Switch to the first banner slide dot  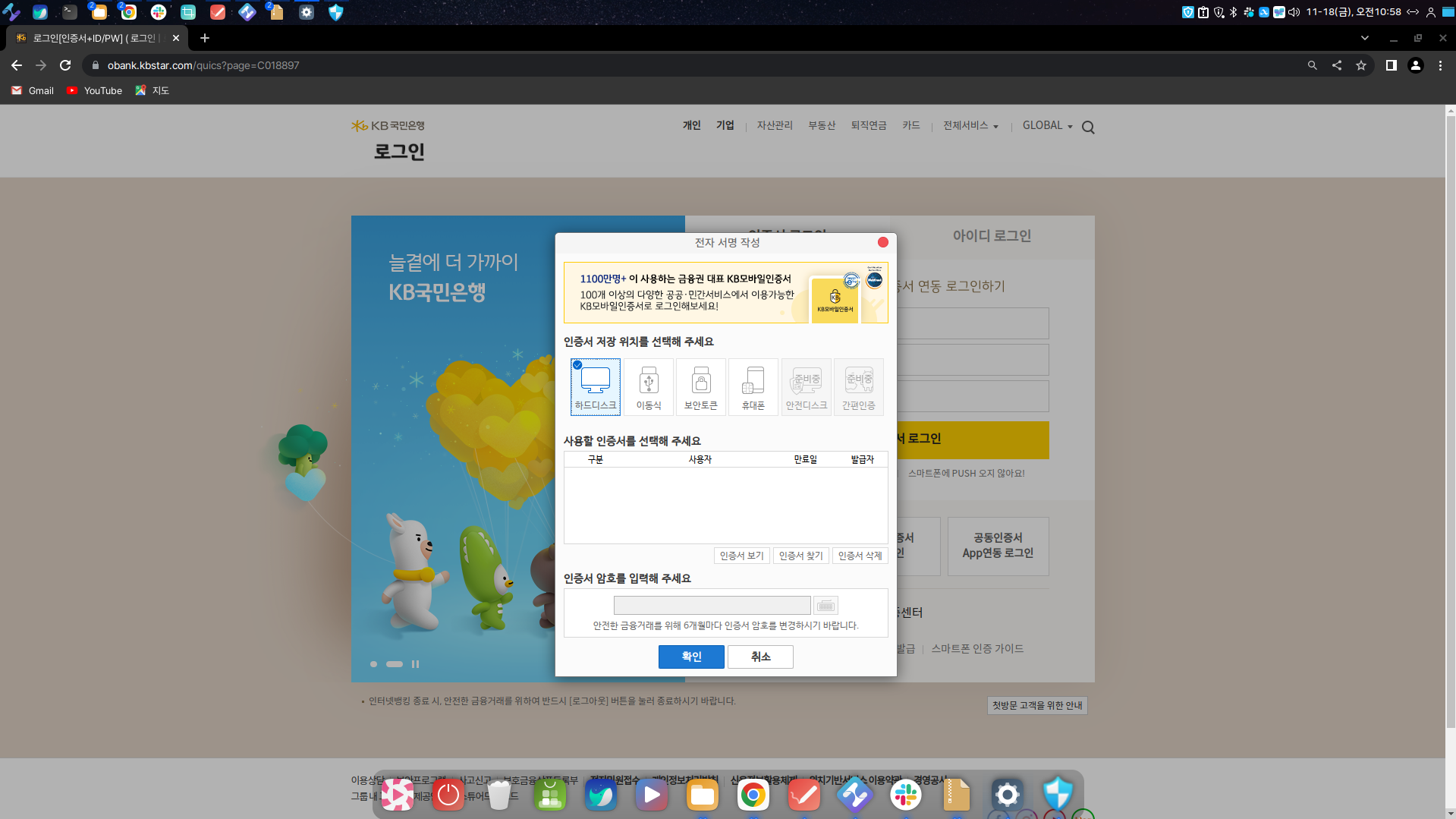click(373, 664)
